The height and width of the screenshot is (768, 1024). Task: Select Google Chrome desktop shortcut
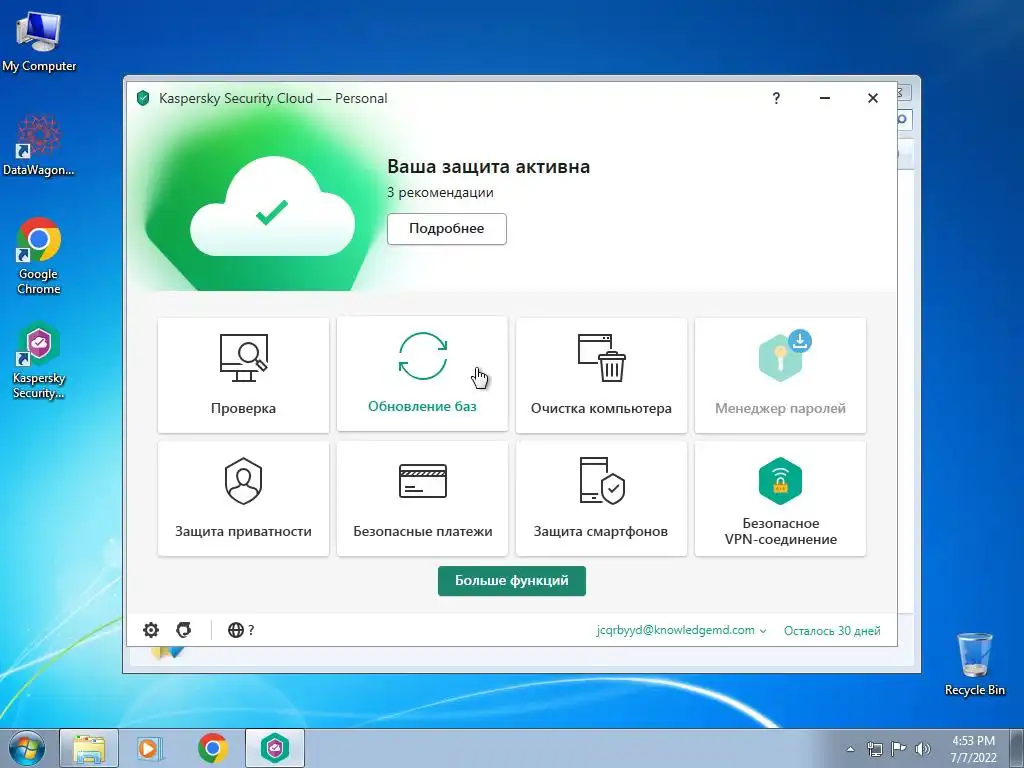click(x=39, y=256)
